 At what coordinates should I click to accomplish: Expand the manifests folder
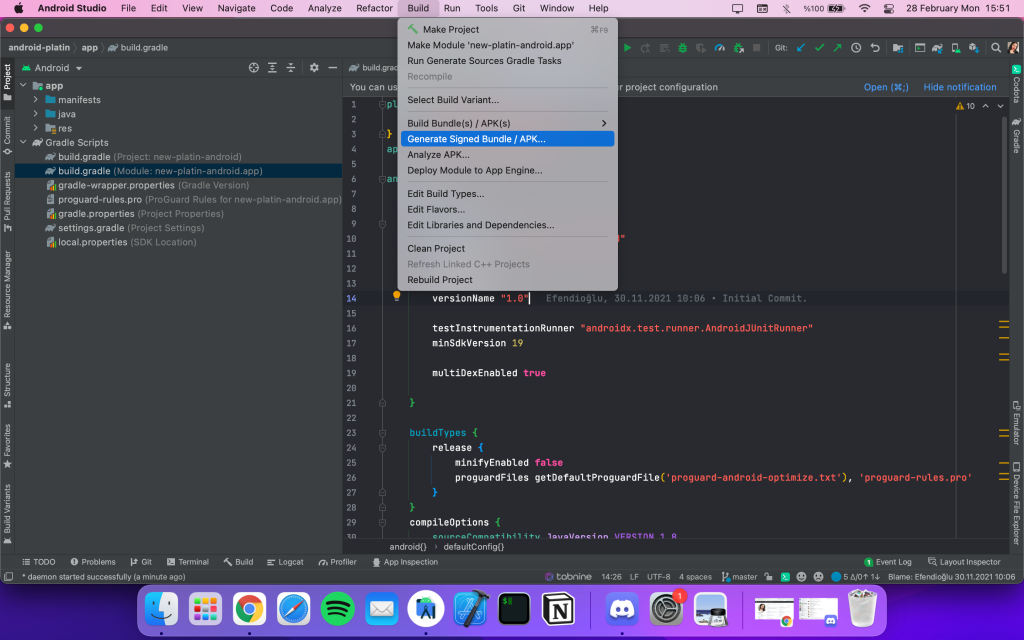36,100
